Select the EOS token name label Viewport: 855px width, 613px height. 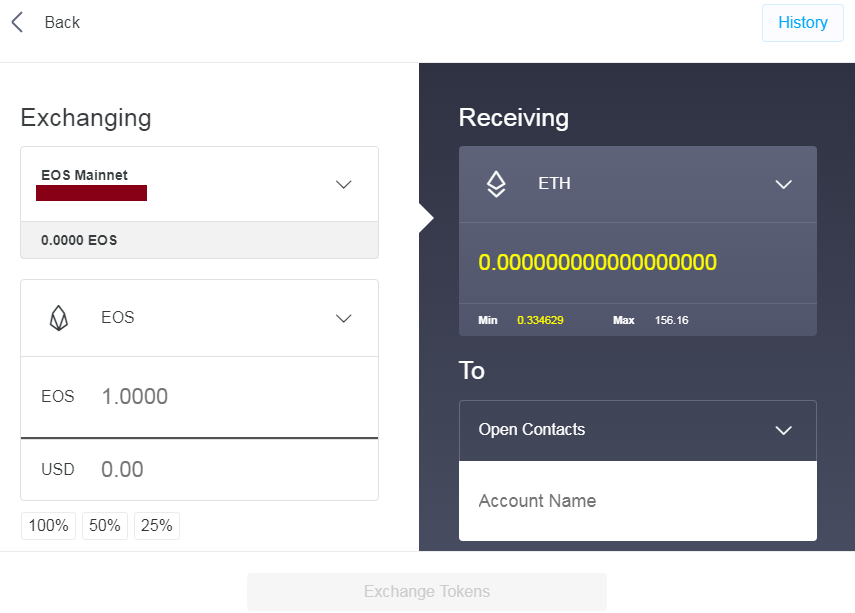click(x=118, y=317)
